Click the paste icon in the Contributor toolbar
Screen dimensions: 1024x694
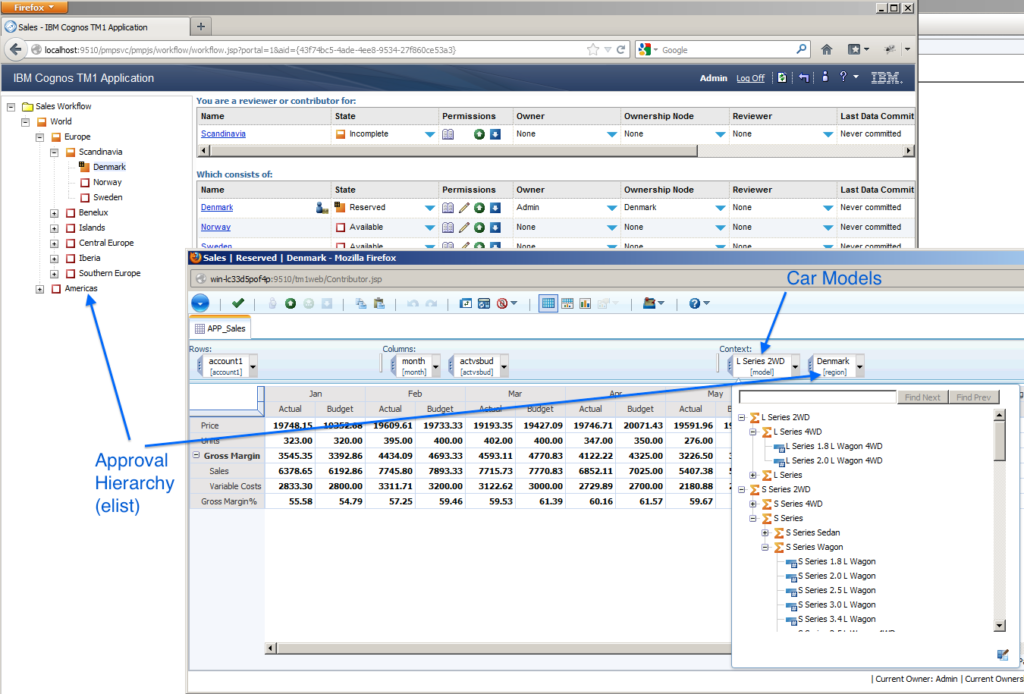(x=379, y=304)
